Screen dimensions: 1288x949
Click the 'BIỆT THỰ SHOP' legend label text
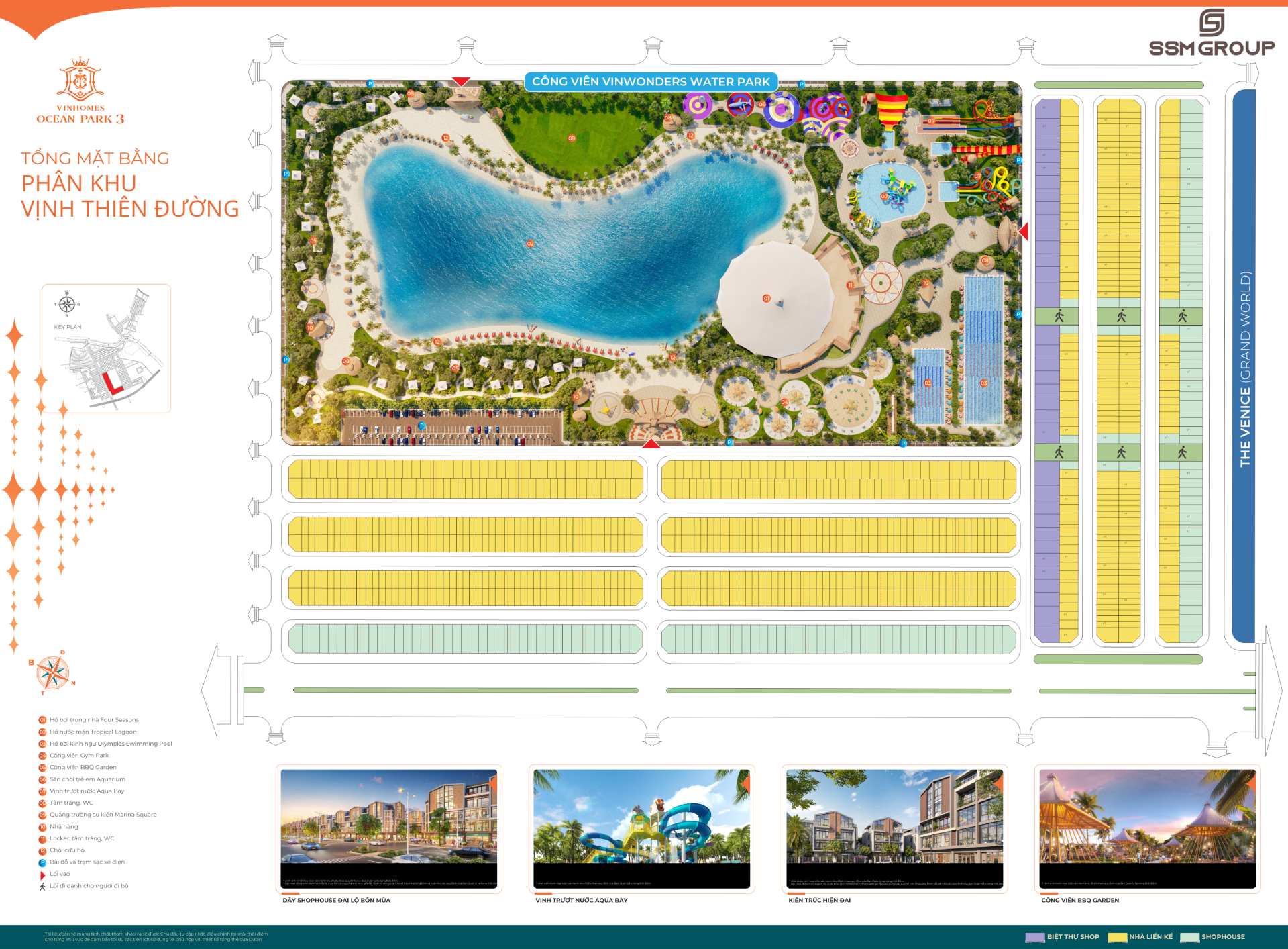point(1073,937)
